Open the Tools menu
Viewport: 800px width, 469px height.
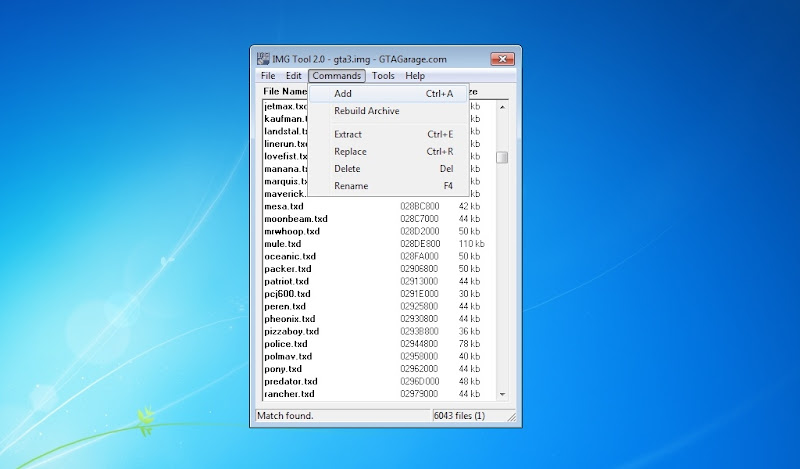(383, 76)
